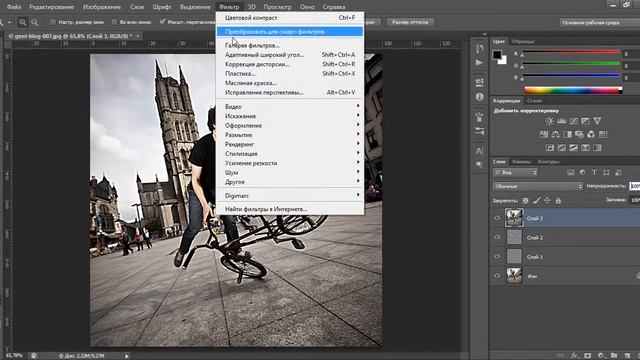Image resolution: width=640 pixels, height=360 pixels.
Task: Click the foreground black color swatch
Action: [497, 55]
